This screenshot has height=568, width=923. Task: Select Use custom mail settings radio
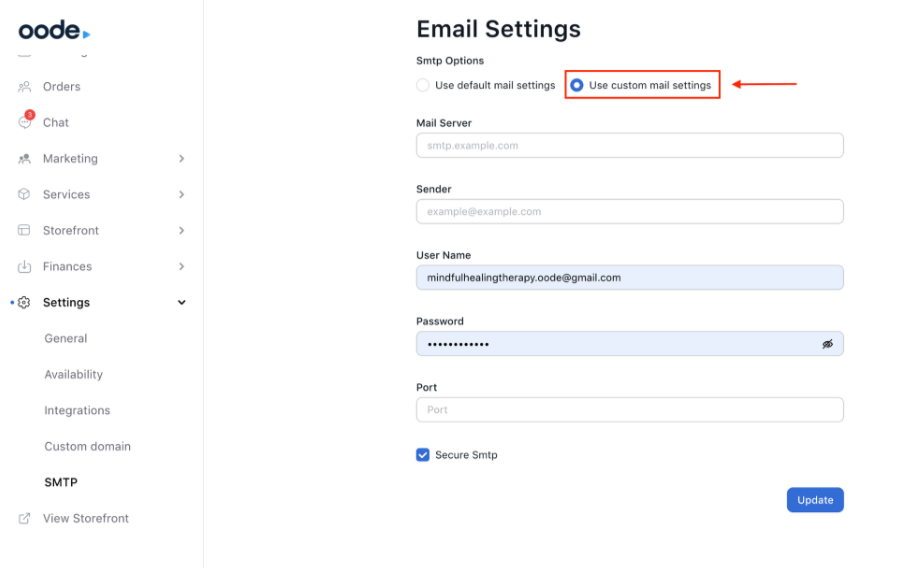coord(577,86)
